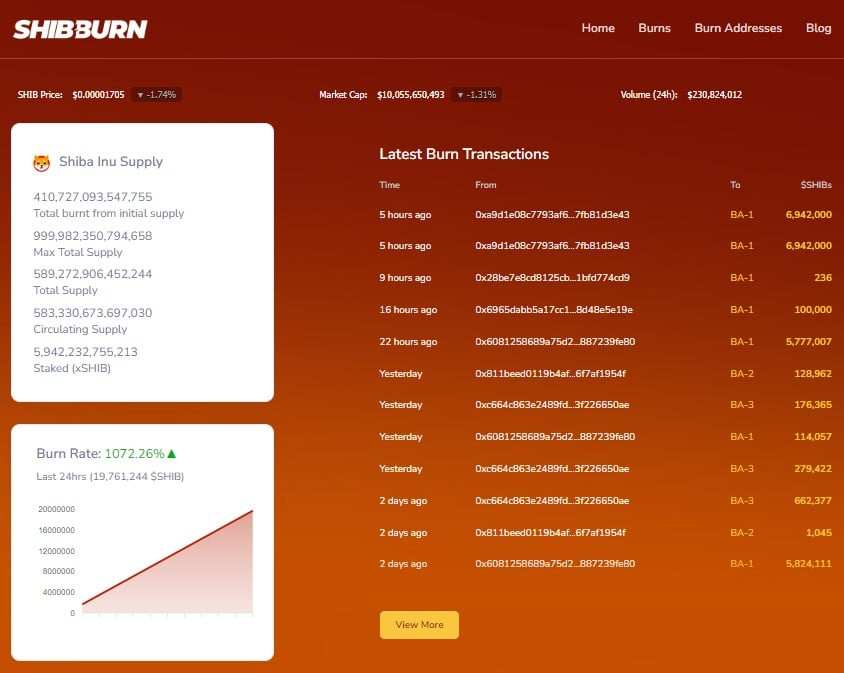
Task: Open sender address 0x28be7e8cd8125cb
Action: click(x=552, y=278)
